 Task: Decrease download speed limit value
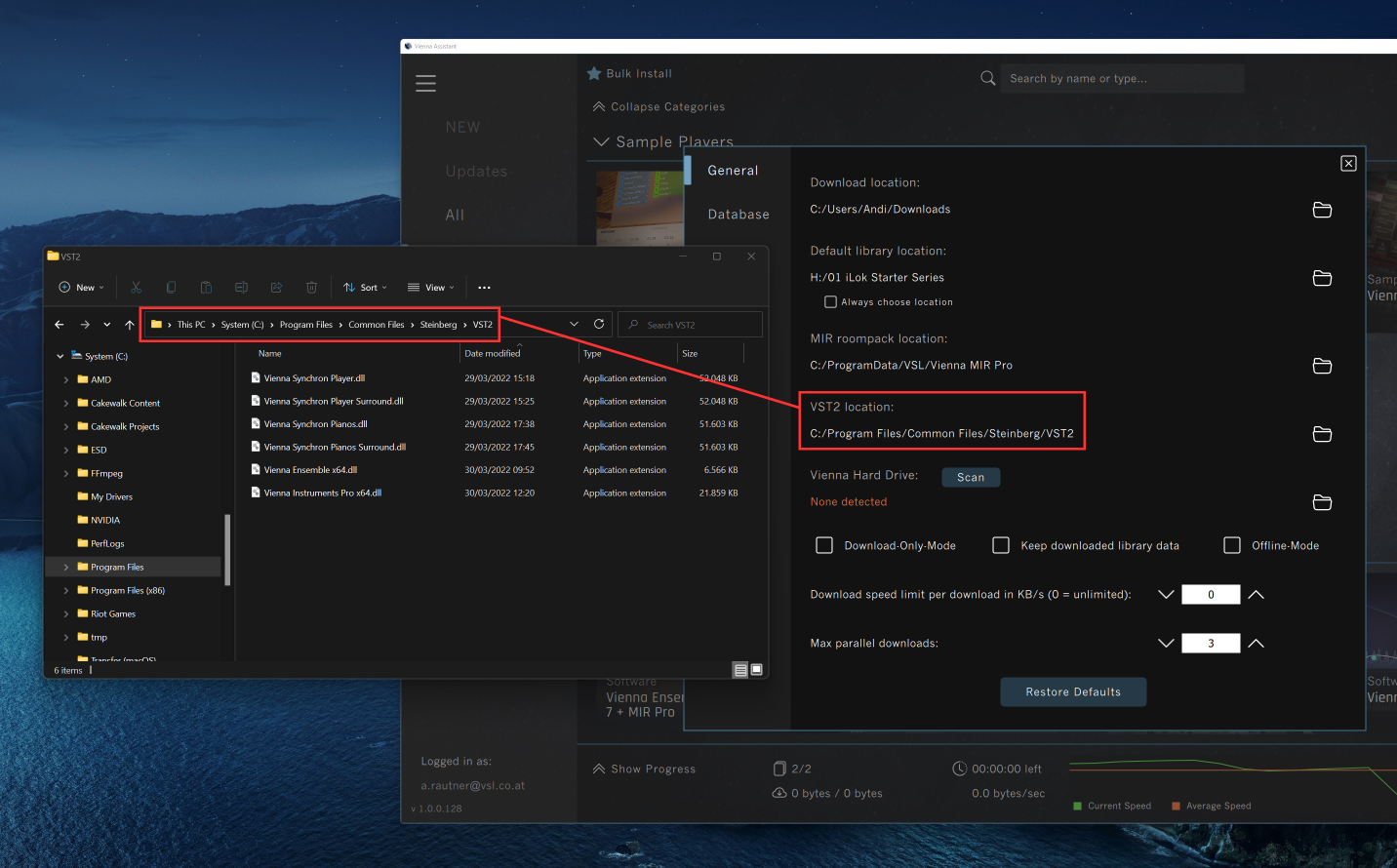(1166, 594)
